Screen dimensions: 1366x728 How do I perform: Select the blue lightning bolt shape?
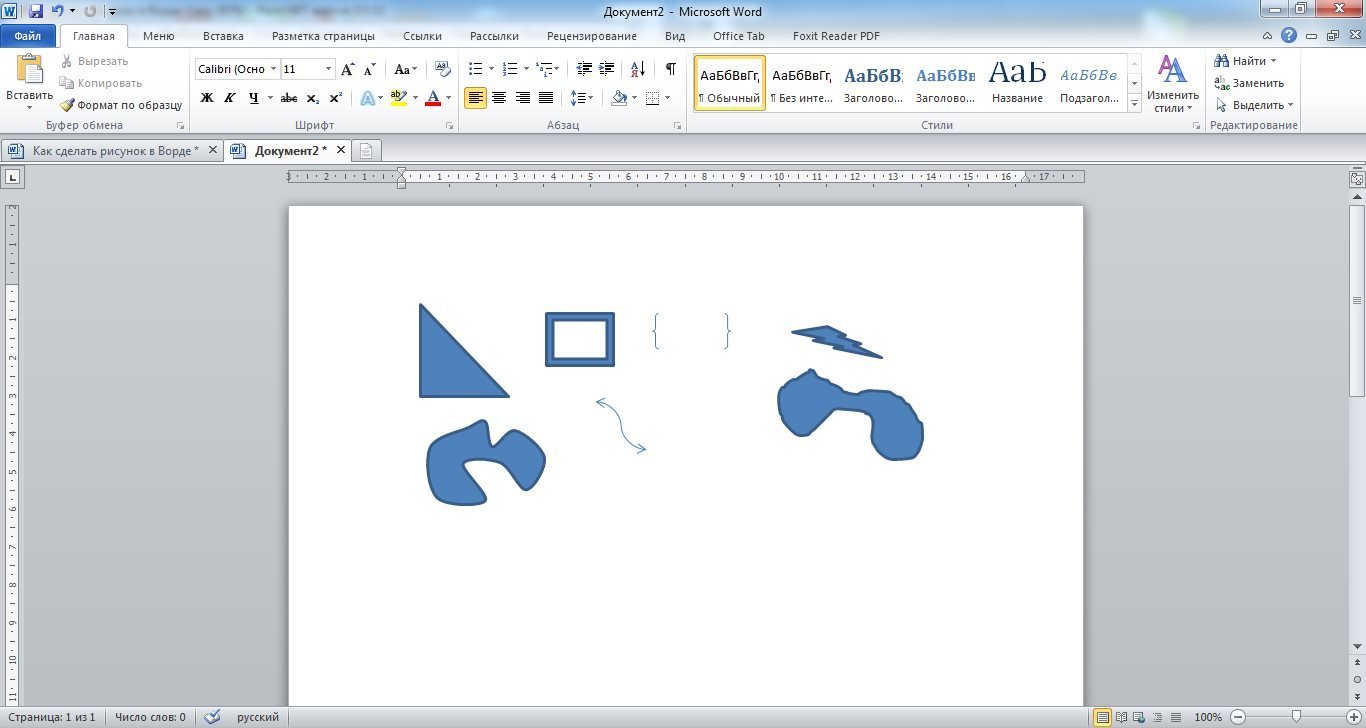click(x=836, y=341)
